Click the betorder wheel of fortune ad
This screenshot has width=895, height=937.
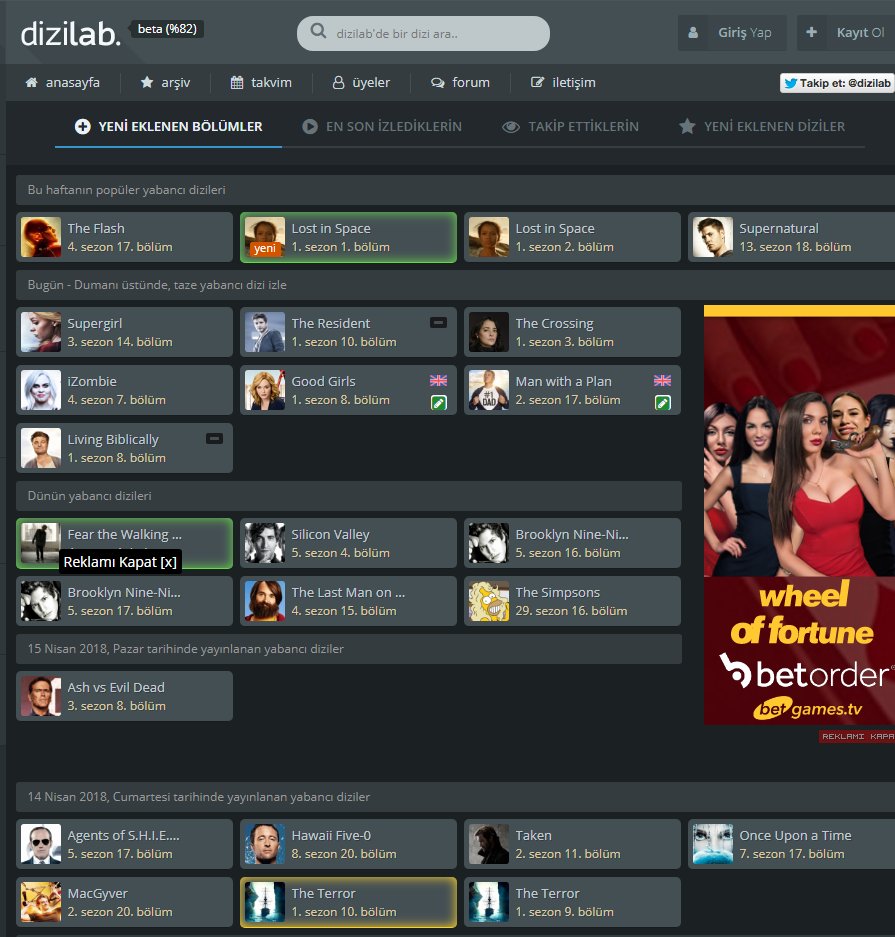click(x=799, y=515)
